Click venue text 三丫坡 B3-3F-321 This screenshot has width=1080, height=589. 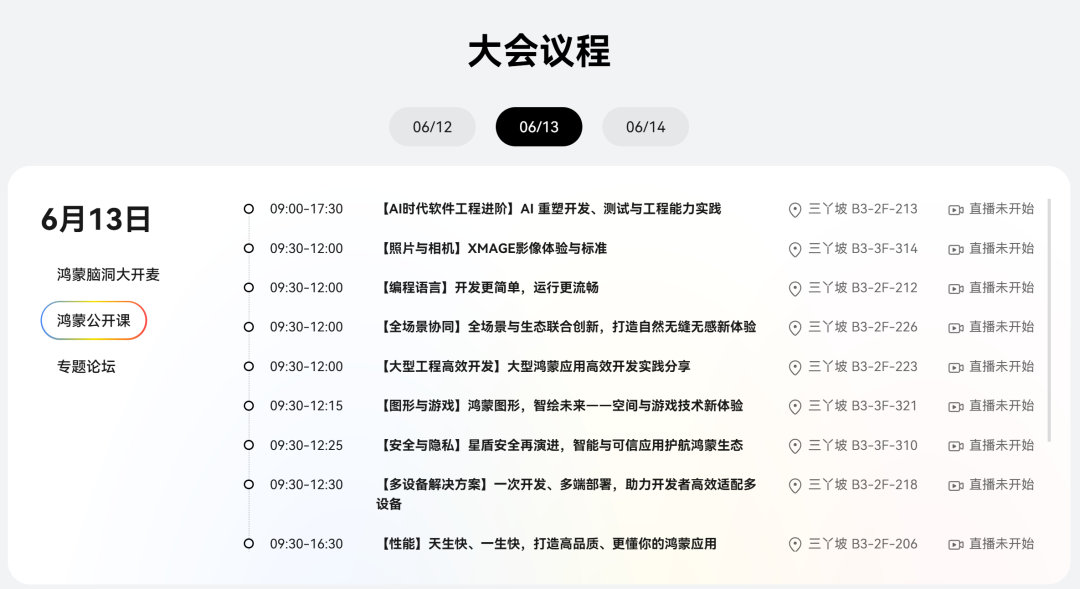click(862, 406)
